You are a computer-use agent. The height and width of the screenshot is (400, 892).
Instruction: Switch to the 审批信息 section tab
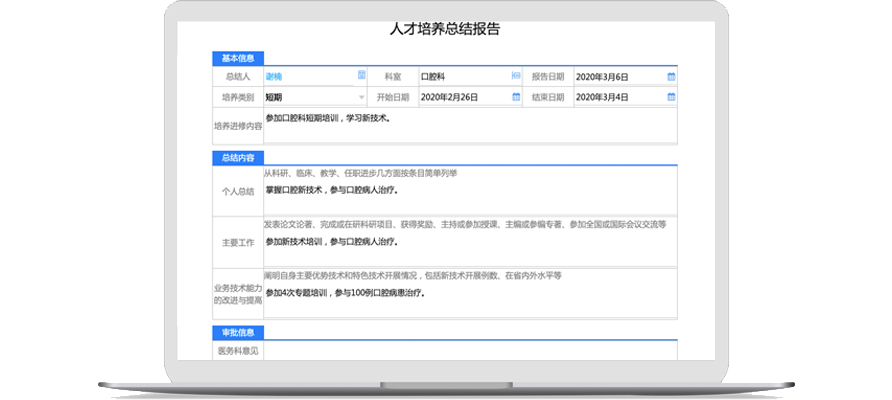pyautogui.click(x=237, y=332)
